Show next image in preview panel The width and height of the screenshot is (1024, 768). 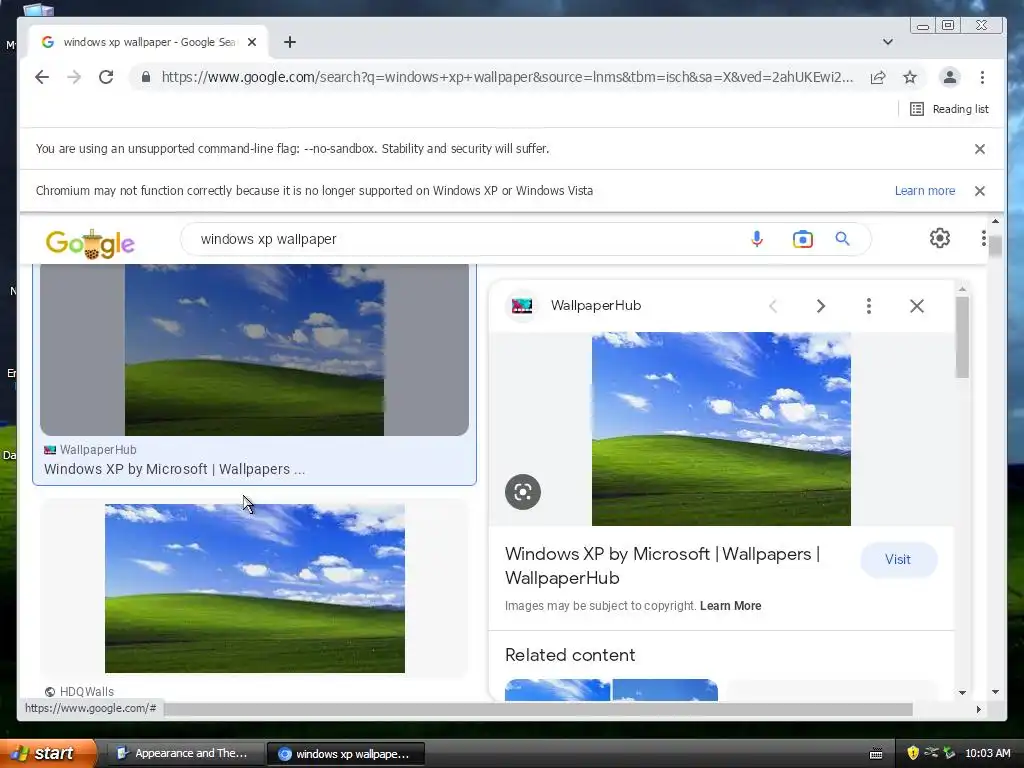[821, 306]
